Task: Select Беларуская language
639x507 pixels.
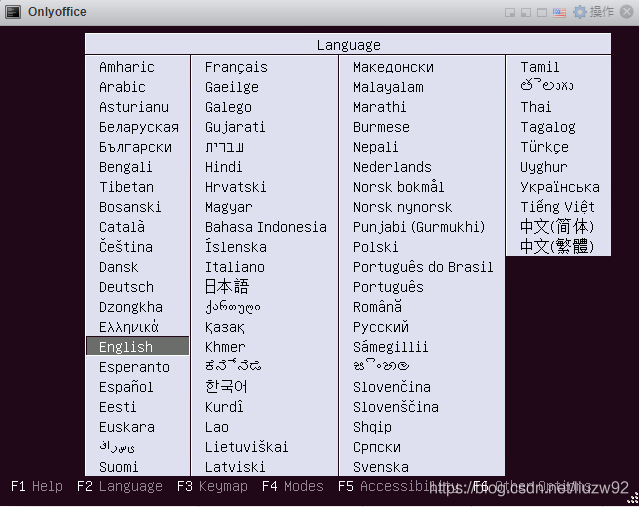Action: coord(139,127)
